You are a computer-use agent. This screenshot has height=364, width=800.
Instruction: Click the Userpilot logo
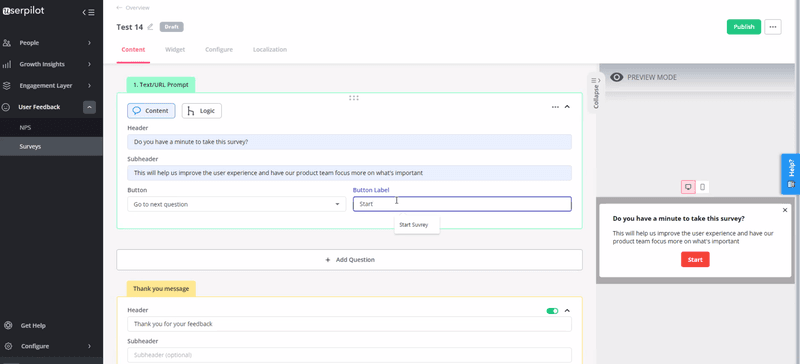(23, 12)
